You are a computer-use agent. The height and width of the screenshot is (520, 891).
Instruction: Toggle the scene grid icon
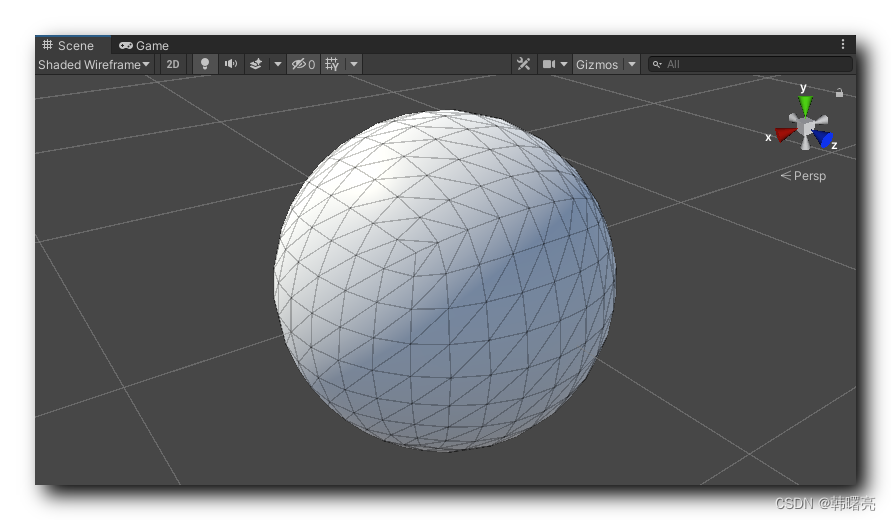click(332, 64)
